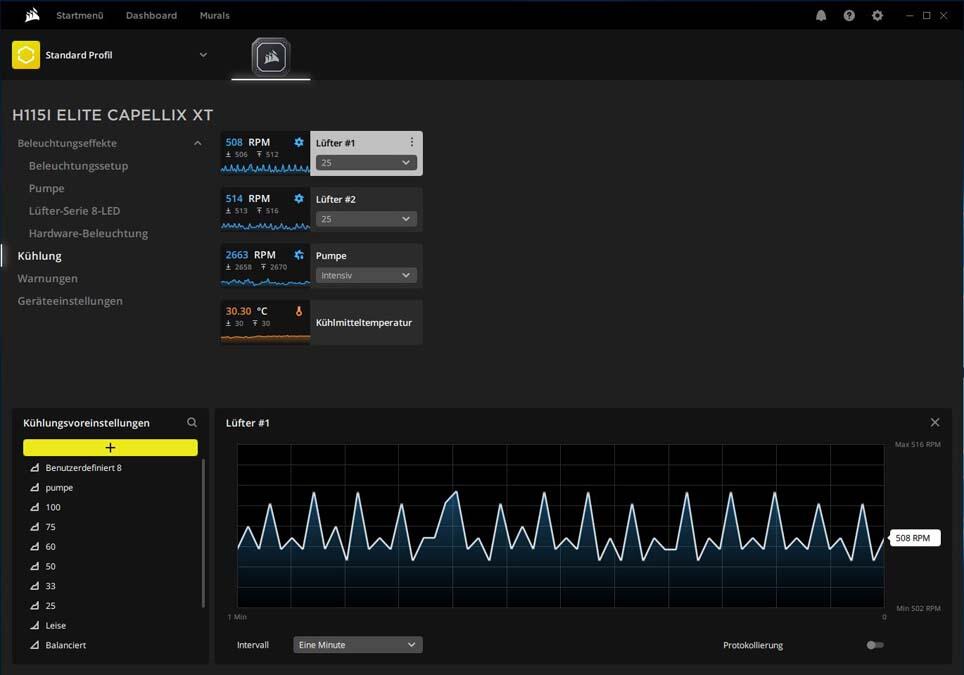964x675 pixels.
Task: Select Lüfter-Serie 8-LED in the sidebar
Action: [x=74, y=211]
